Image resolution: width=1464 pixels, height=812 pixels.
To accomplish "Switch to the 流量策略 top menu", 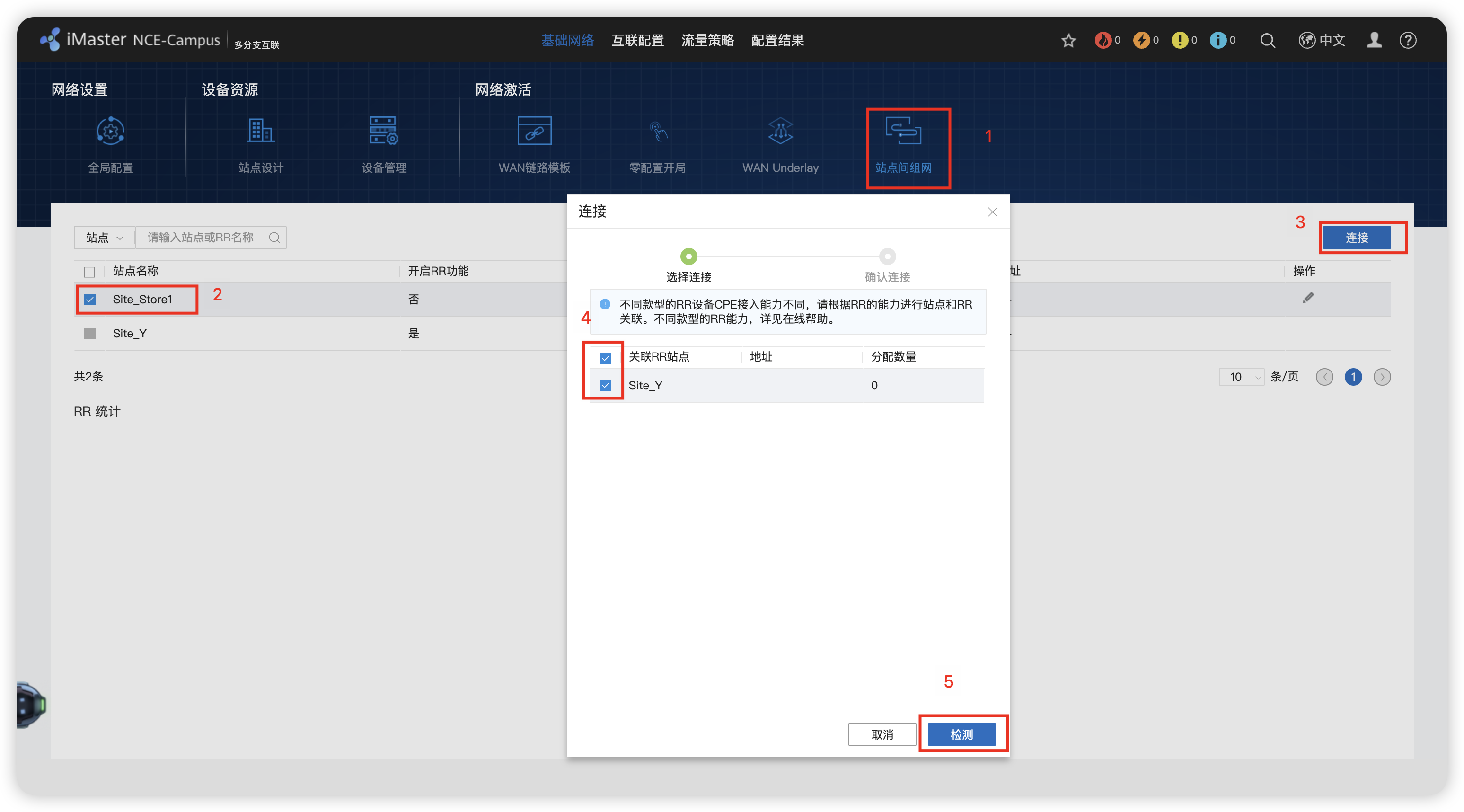I will pos(707,41).
